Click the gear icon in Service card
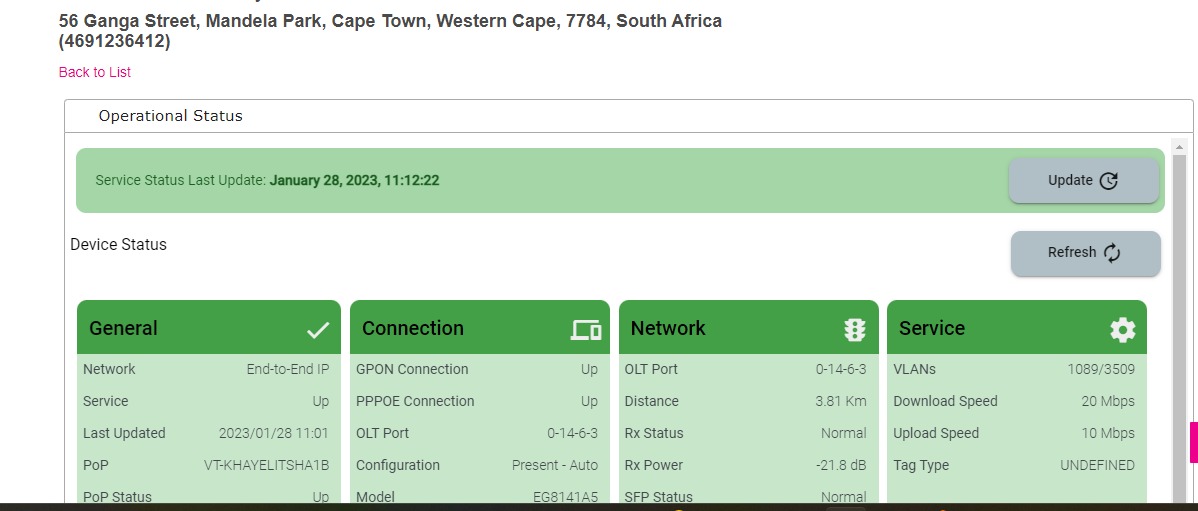1198x511 pixels. coord(1123,329)
